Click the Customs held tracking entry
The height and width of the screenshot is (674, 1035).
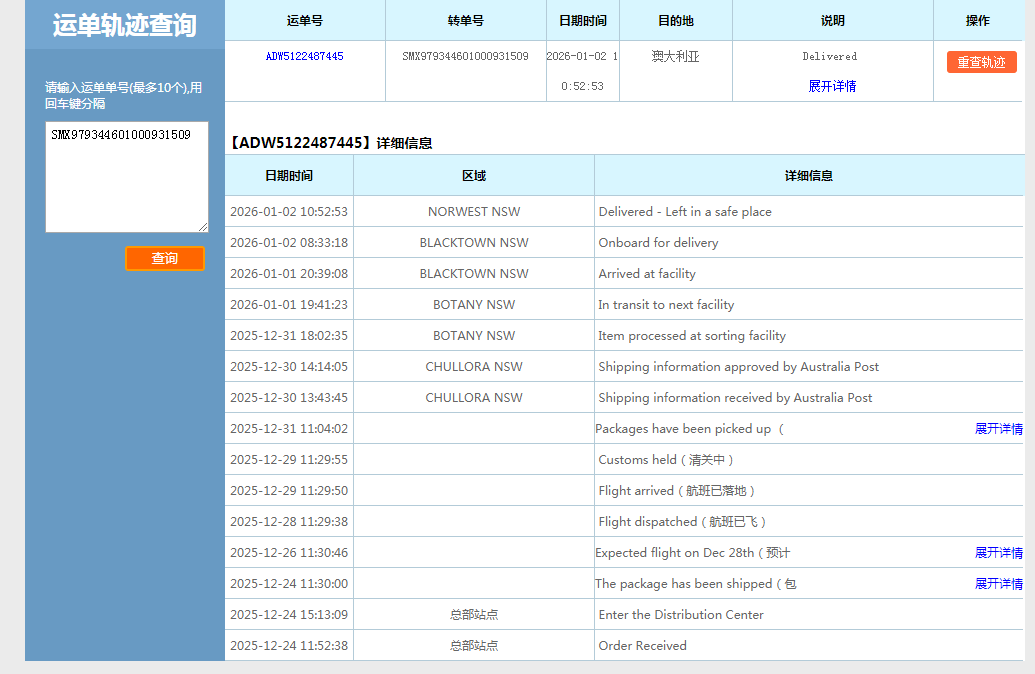(666, 460)
